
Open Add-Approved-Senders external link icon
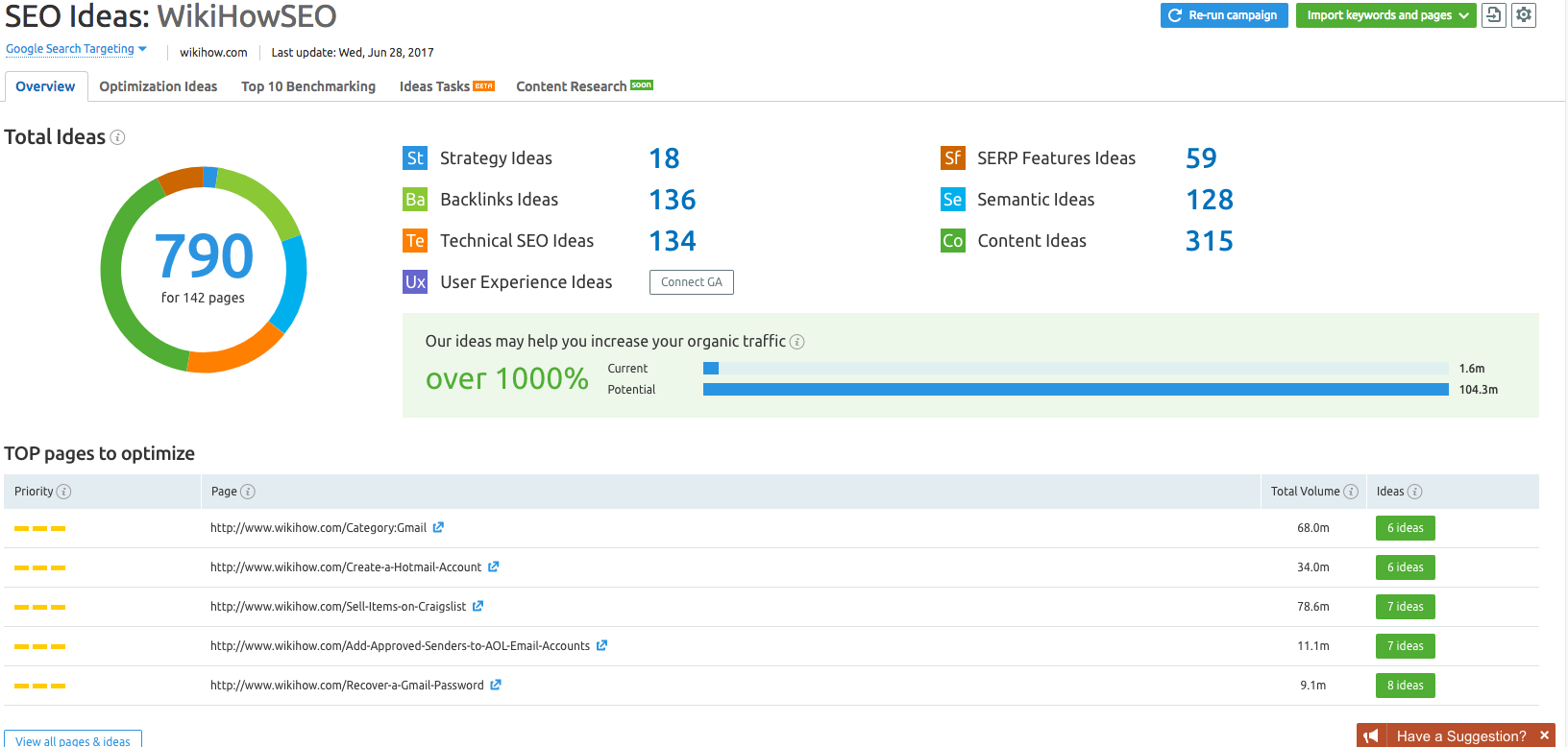pos(601,645)
